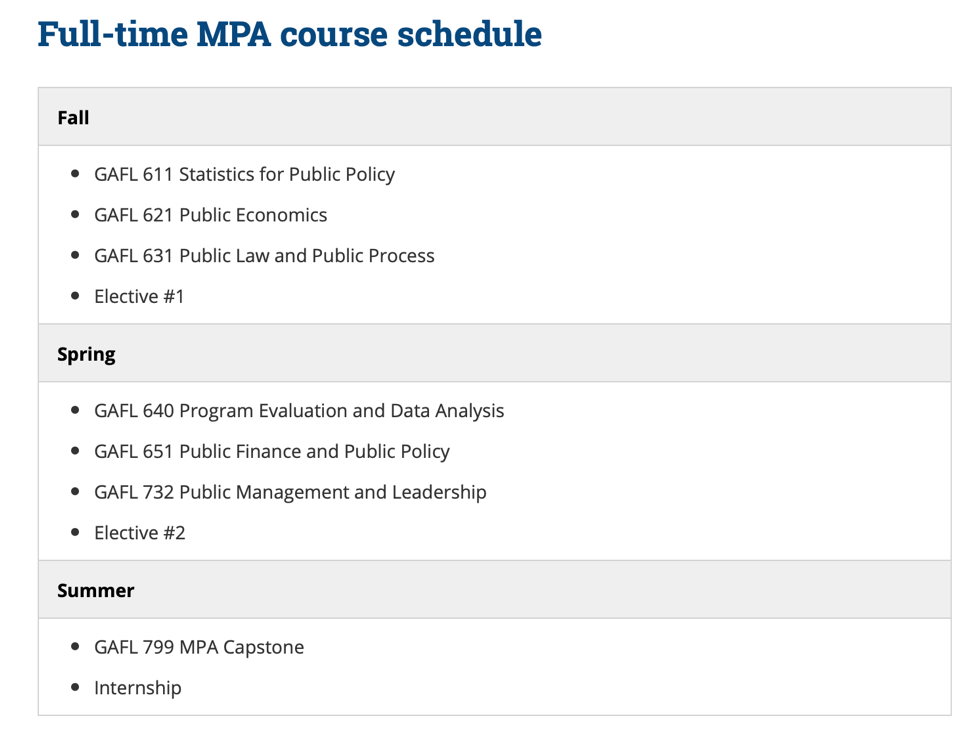
Task: Click the bullet beside Internship
Action: tap(75, 687)
